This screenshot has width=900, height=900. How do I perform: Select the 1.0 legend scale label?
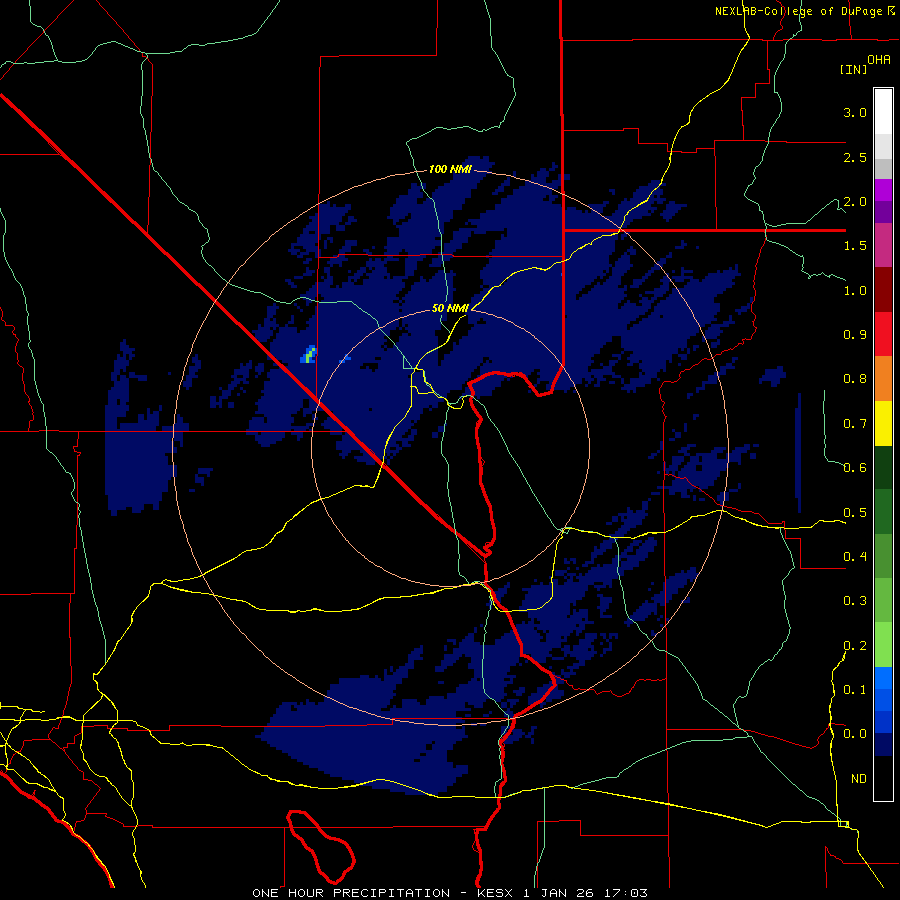click(855, 290)
